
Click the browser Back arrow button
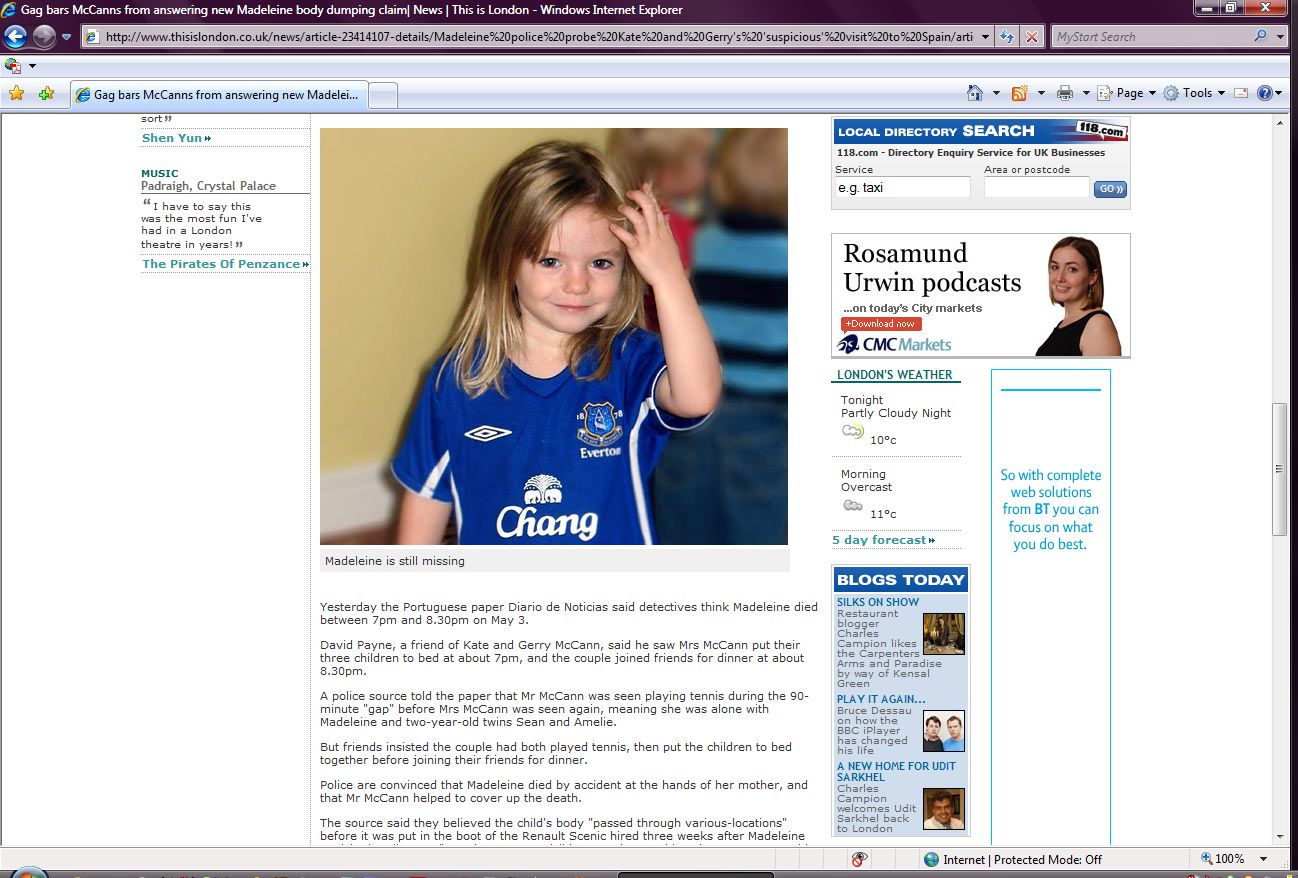coord(15,37)
